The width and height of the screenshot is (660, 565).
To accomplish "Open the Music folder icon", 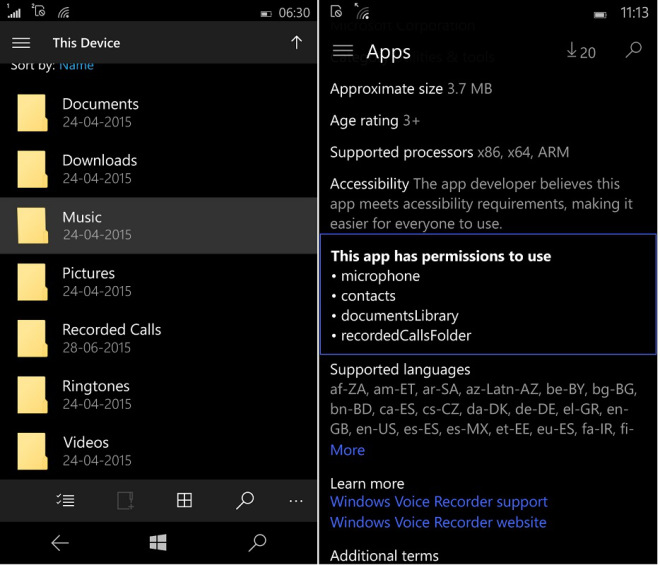I will tap(32, 225).
